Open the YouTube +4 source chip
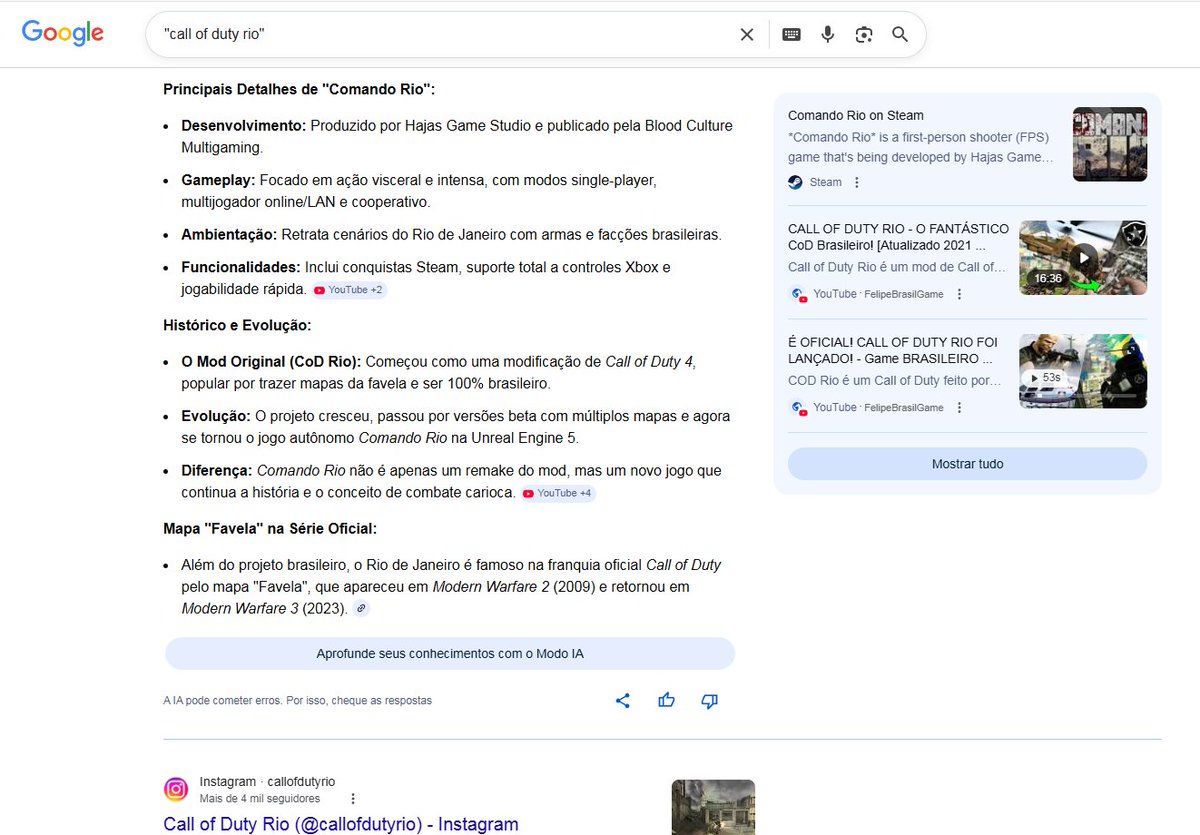 [x=558, y=493]
